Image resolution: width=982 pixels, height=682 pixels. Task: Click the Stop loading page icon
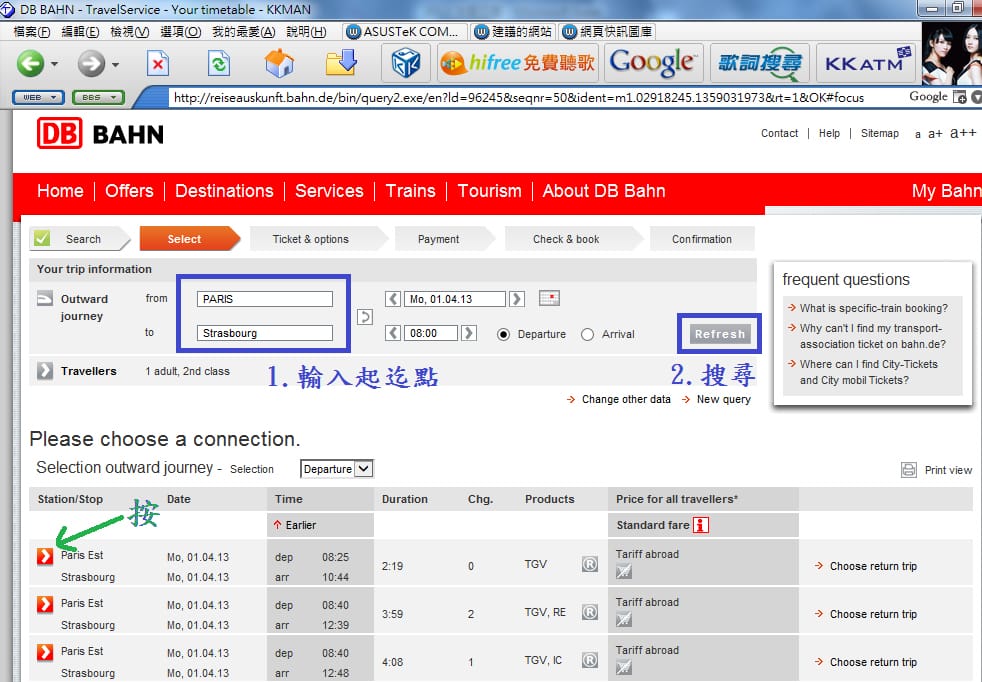[158, 64]
